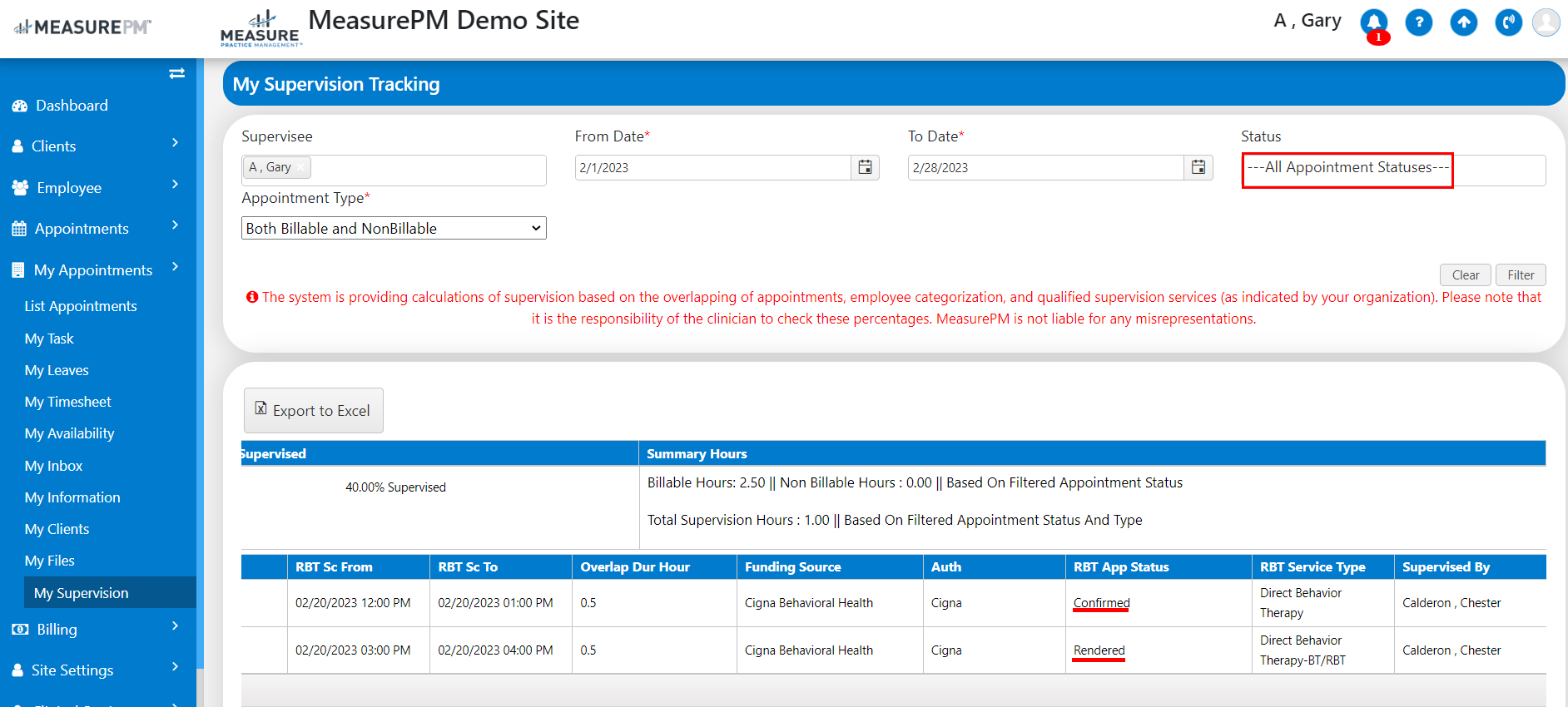1568x707 pixels.
Task: Open My Inbox in sidebar
Action: [53, 466]
